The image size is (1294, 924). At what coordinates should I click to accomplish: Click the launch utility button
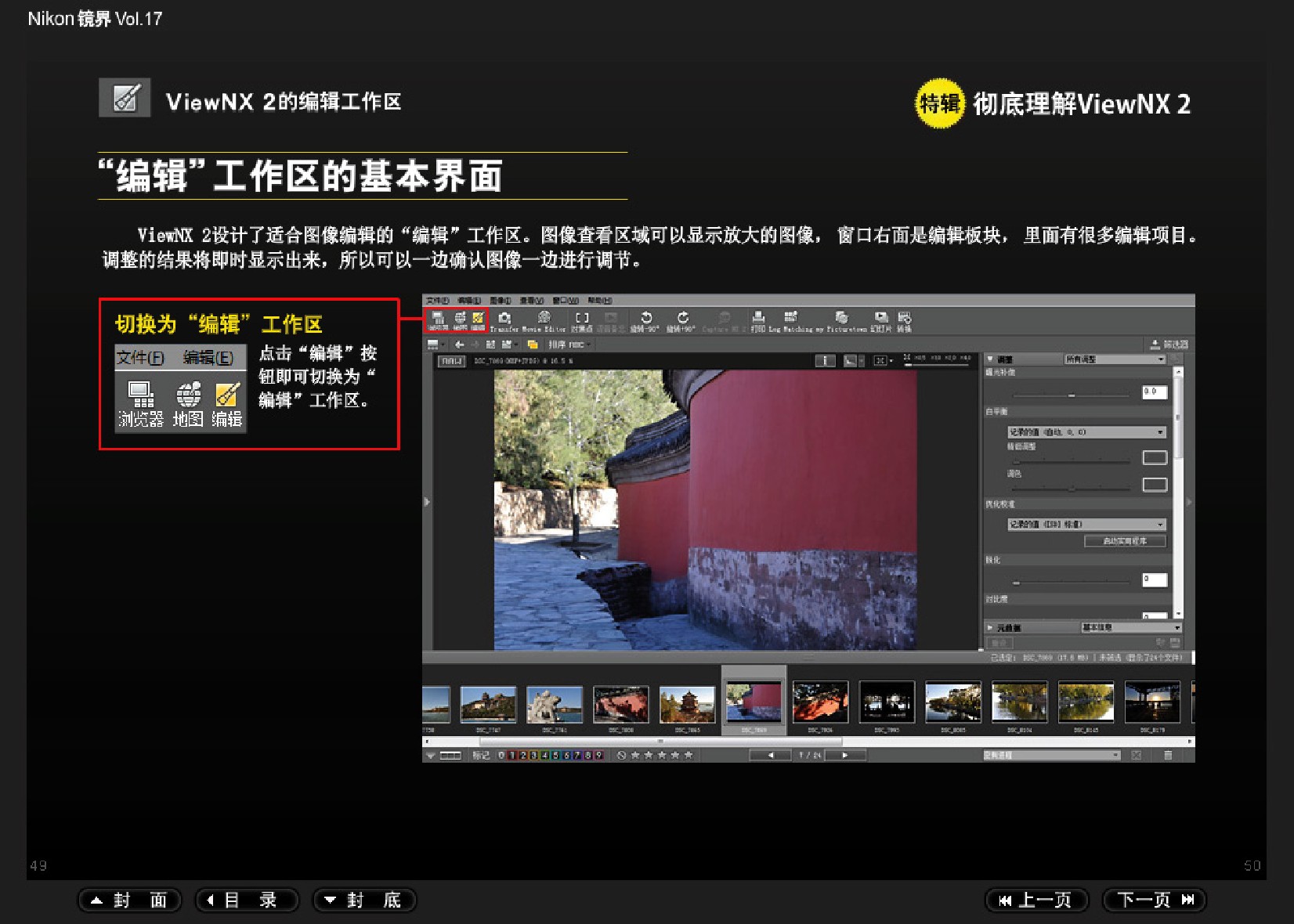point(1125,541)
